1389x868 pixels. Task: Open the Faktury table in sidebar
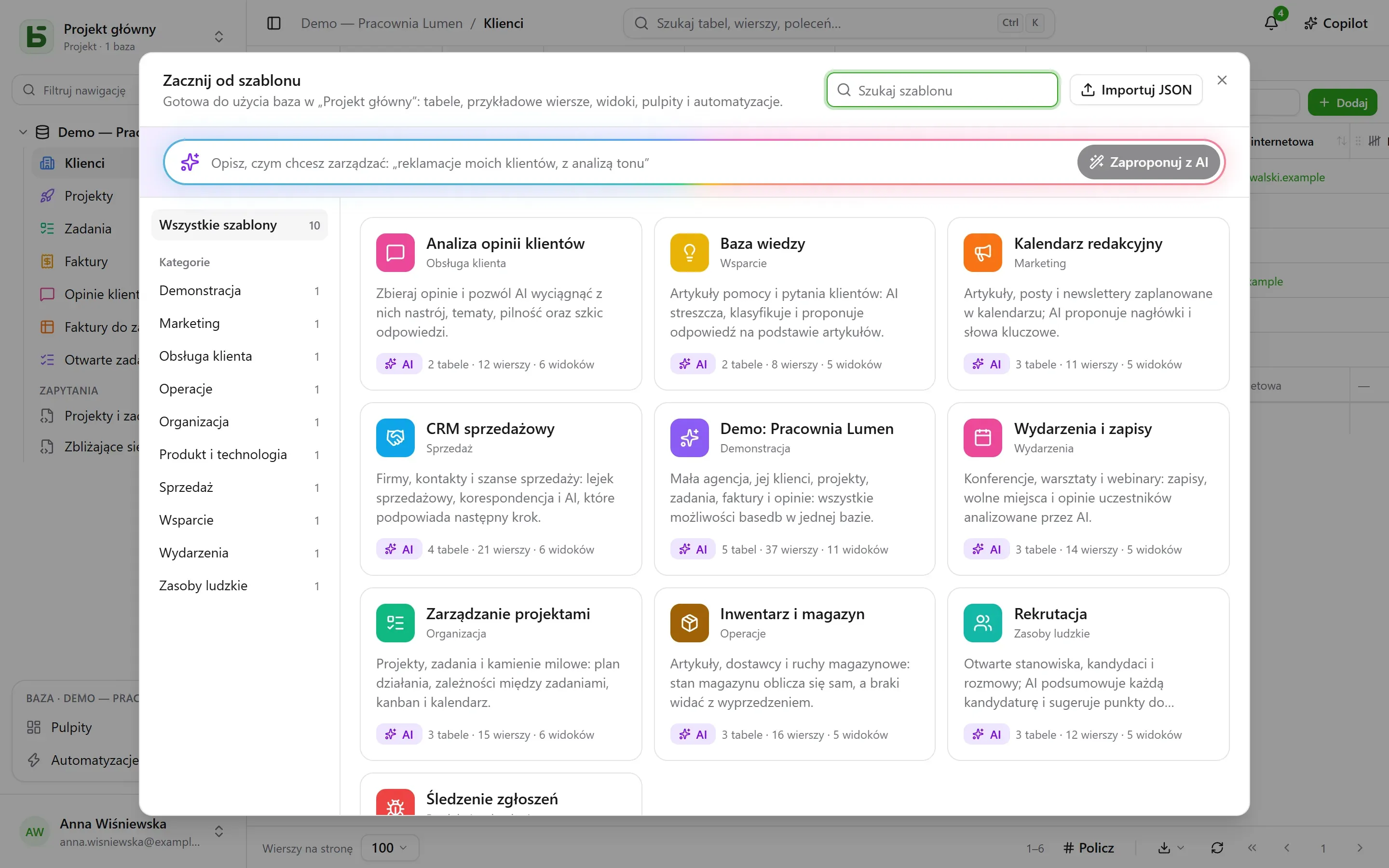click(86, 262)
